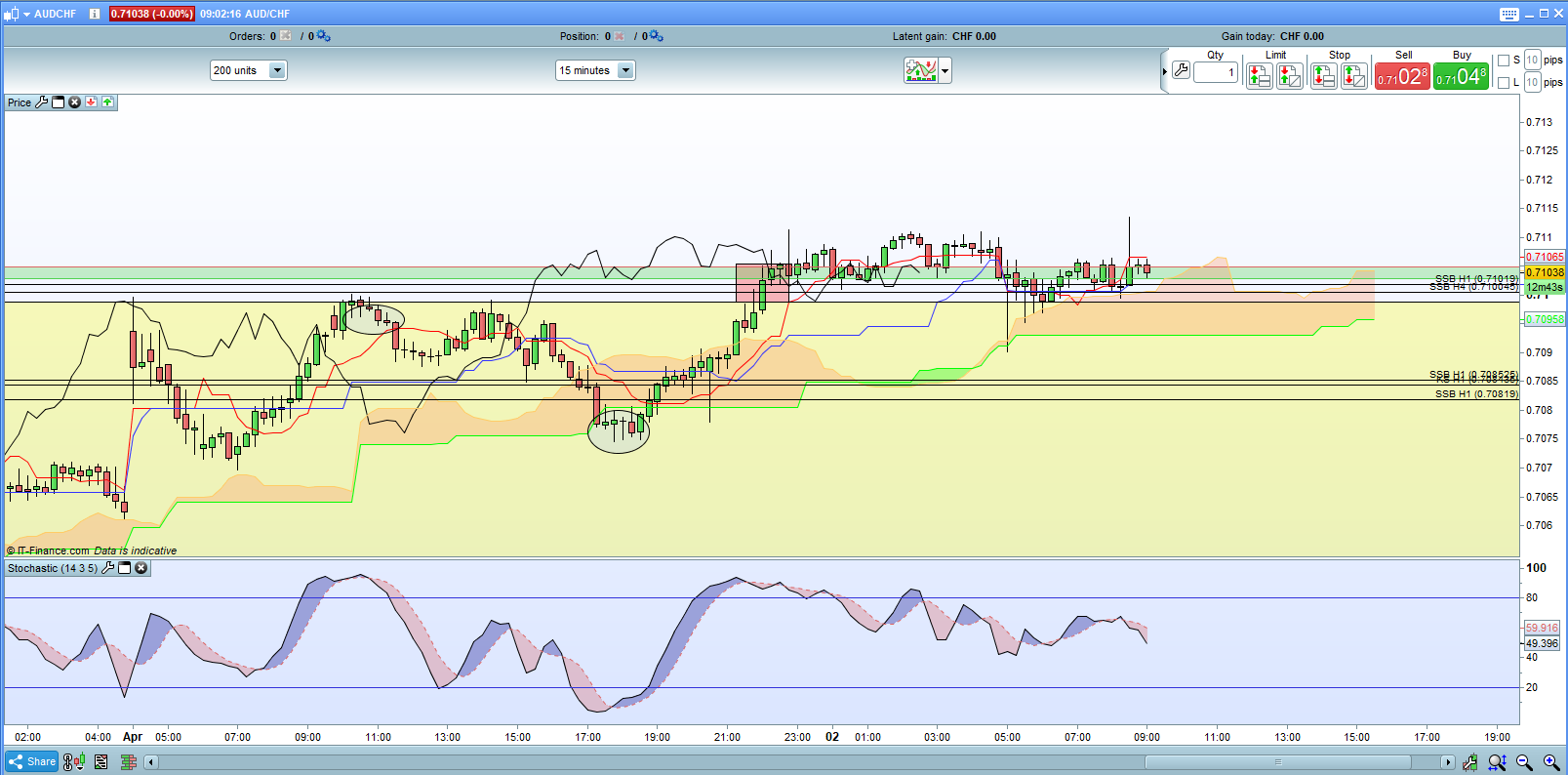Zoom out of the chart

pos(1524,762)
